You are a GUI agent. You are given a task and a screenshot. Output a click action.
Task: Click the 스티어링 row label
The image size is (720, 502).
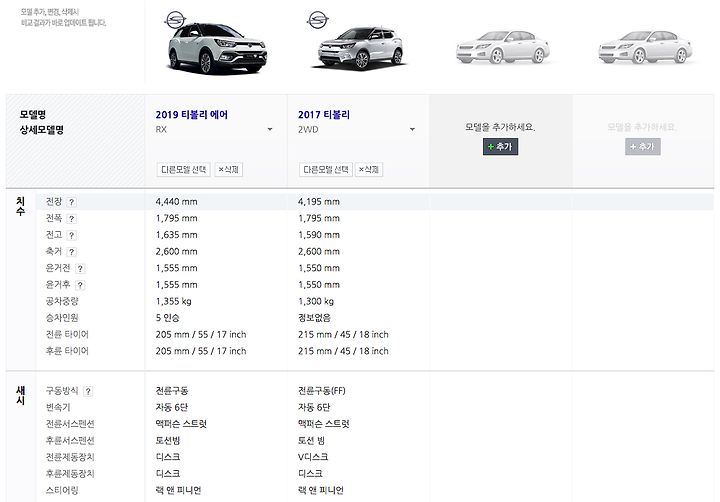click(x=62, y=490)
